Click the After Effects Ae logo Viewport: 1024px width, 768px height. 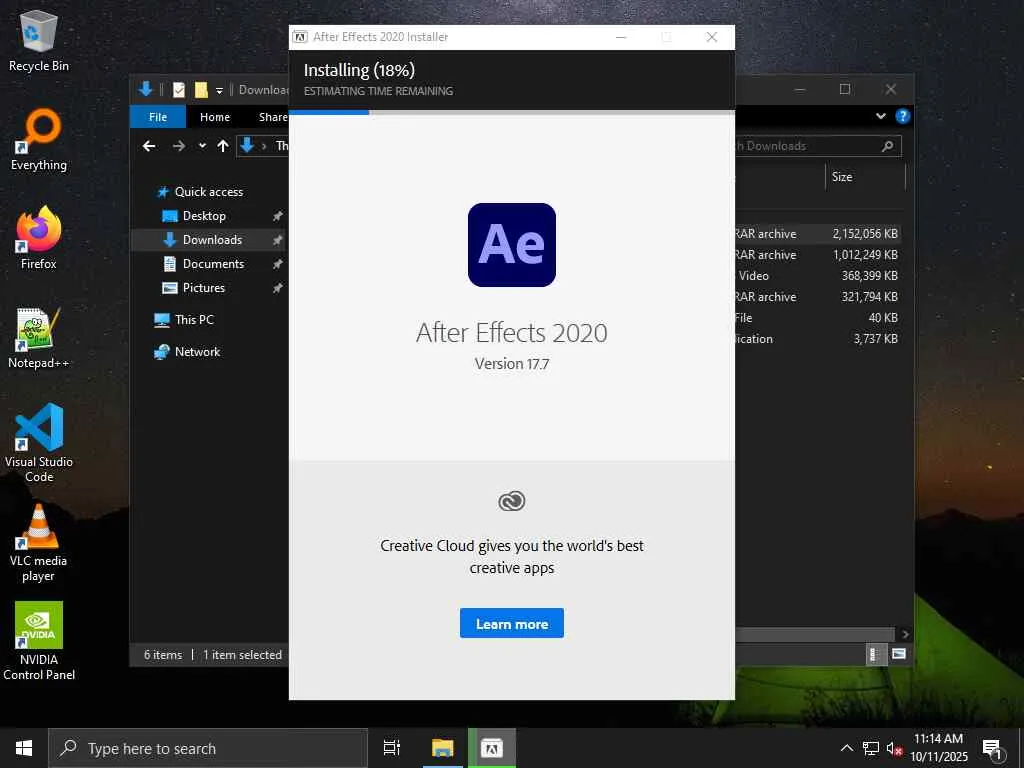point(511,245)
